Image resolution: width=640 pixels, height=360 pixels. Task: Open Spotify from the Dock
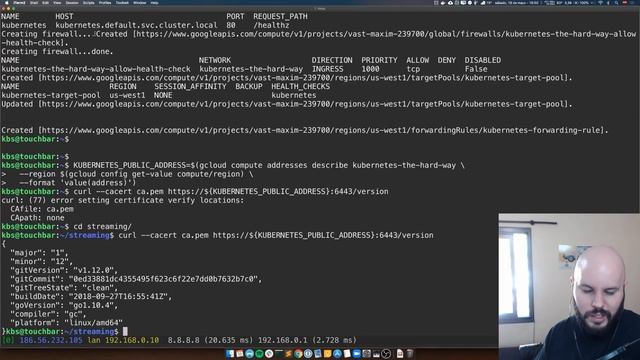pyautogui.click(x=259, y=353)
